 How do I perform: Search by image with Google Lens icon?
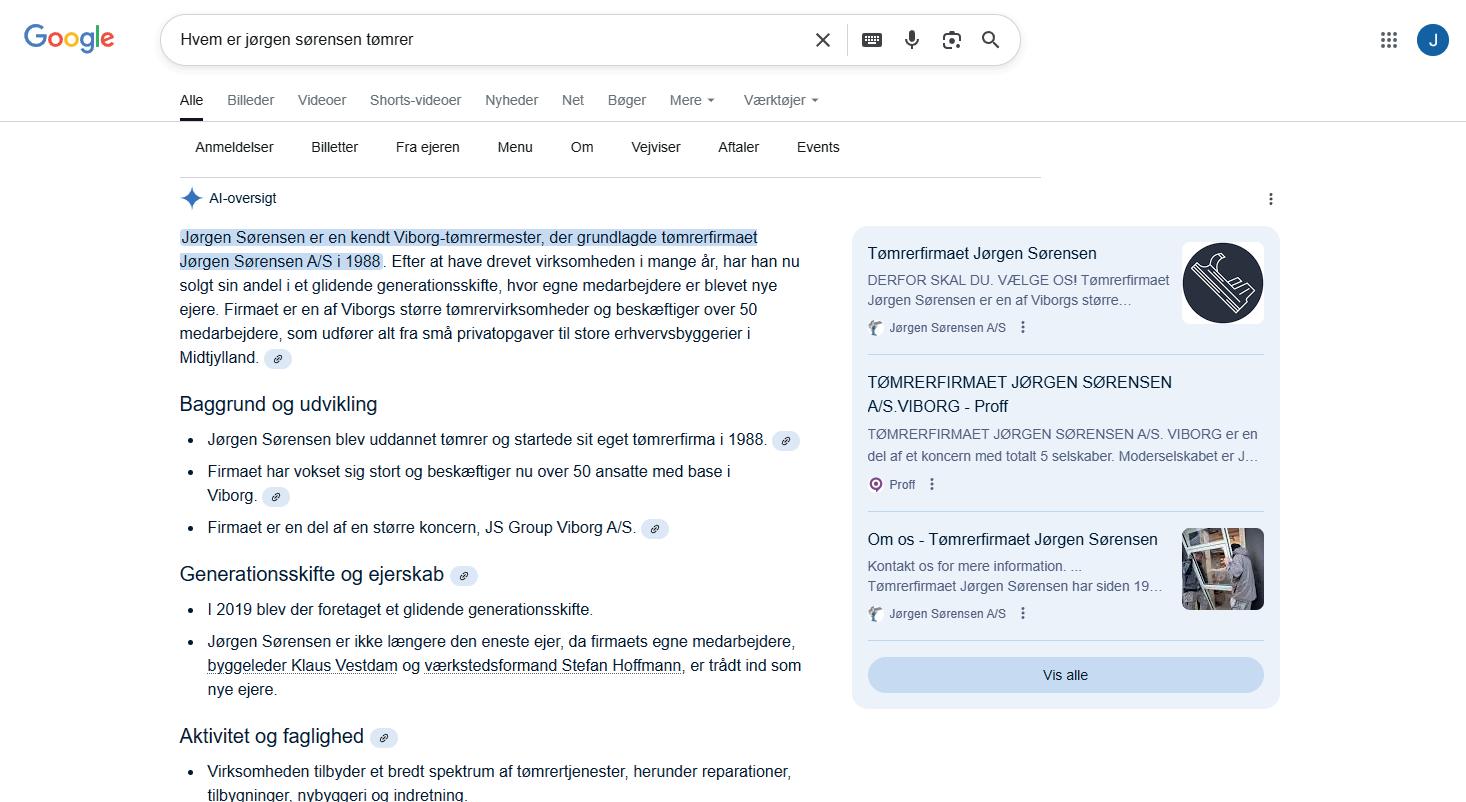(952, 40)
